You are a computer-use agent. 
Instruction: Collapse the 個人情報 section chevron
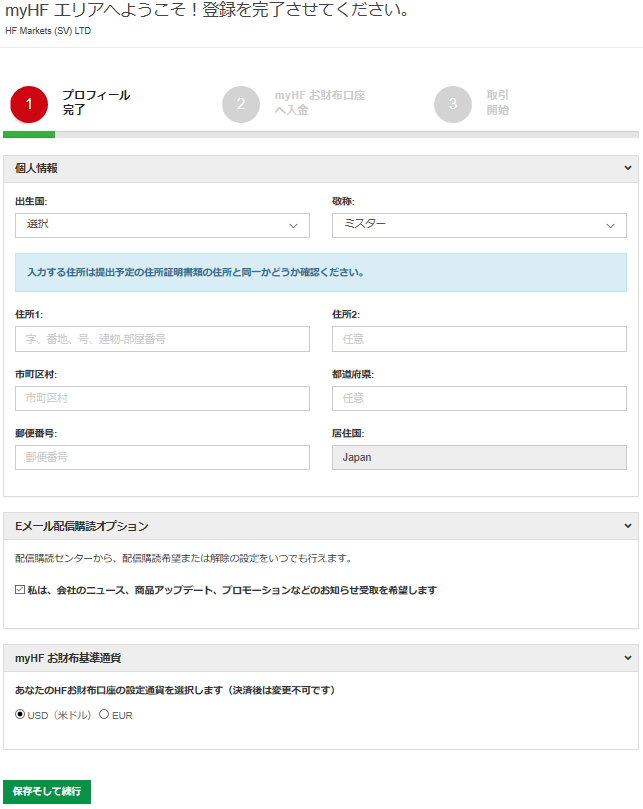pyautogui.click(x=627, y=169)
